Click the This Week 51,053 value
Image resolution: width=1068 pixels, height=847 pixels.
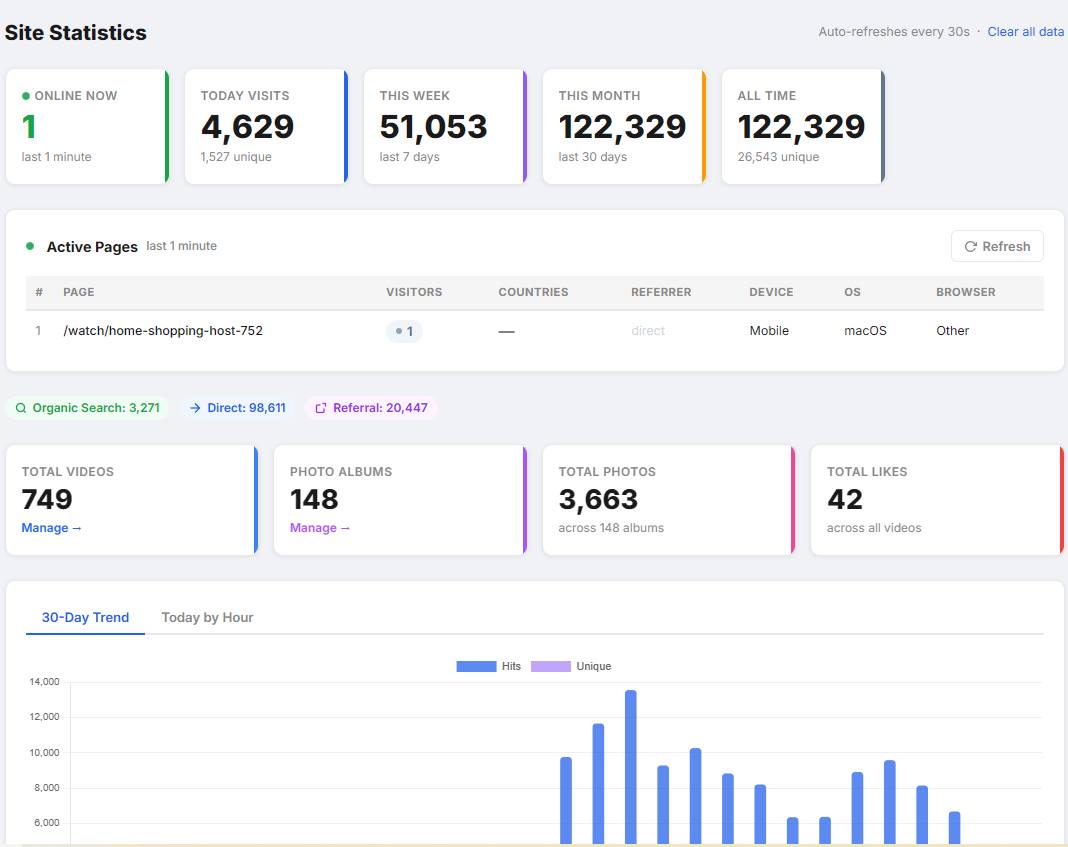point(433,127)
